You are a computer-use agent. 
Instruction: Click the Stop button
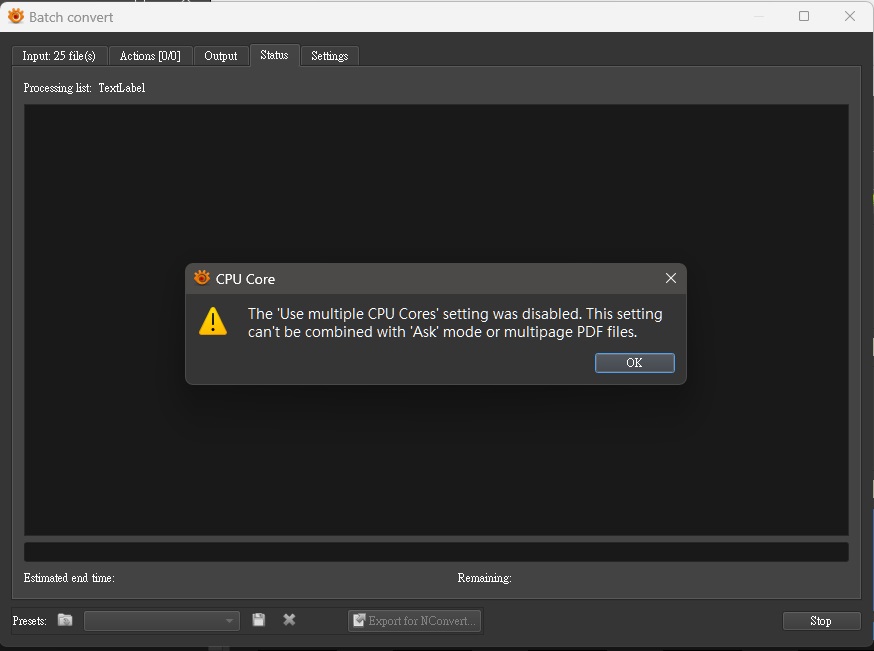click(821, 621)
